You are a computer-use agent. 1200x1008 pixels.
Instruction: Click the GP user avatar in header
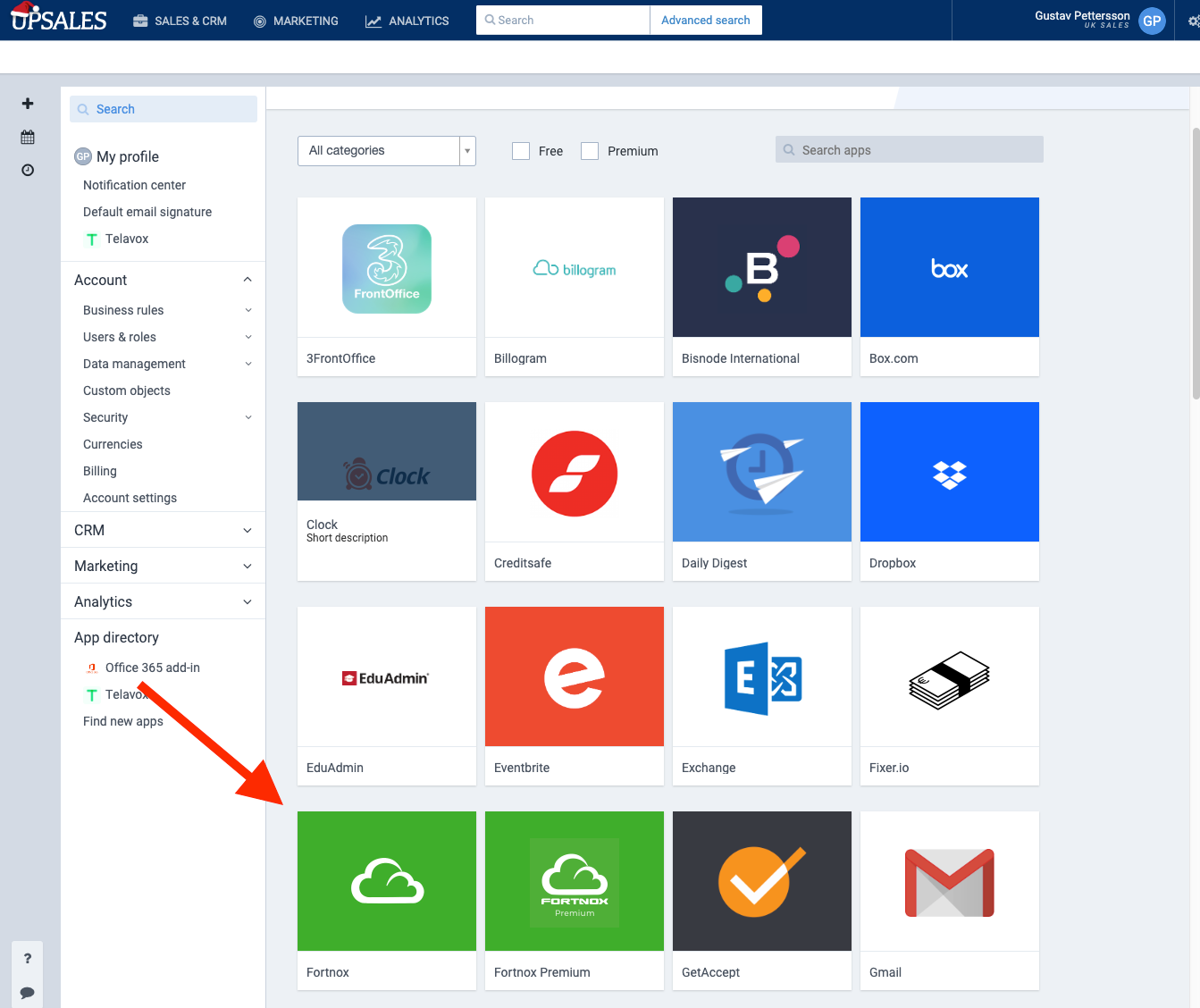pos(1153,21)
